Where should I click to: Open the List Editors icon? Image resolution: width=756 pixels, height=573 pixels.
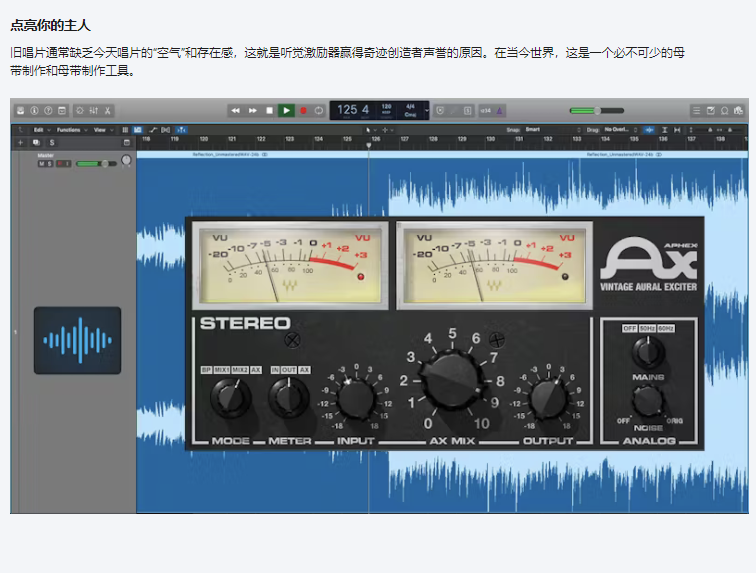click(696, 110)
